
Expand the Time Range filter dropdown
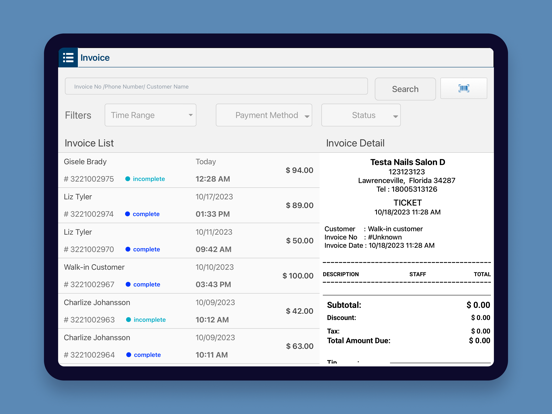point(150,115)
